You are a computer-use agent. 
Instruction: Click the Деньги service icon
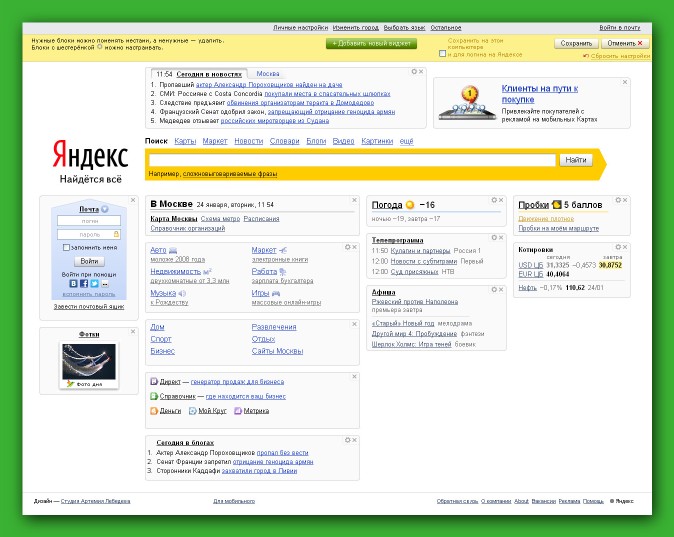pyautogui.click(x=154, y=411)
